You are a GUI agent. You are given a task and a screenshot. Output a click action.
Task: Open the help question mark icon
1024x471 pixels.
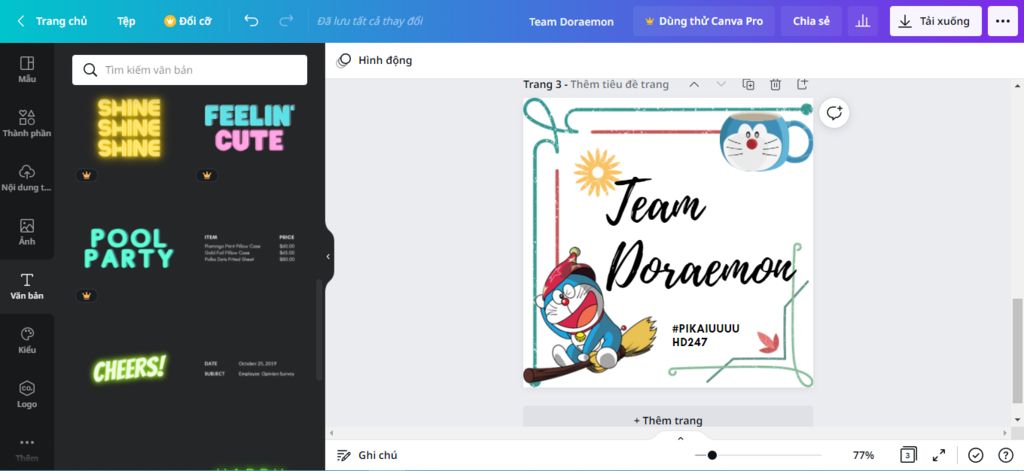pos(1006,455)
